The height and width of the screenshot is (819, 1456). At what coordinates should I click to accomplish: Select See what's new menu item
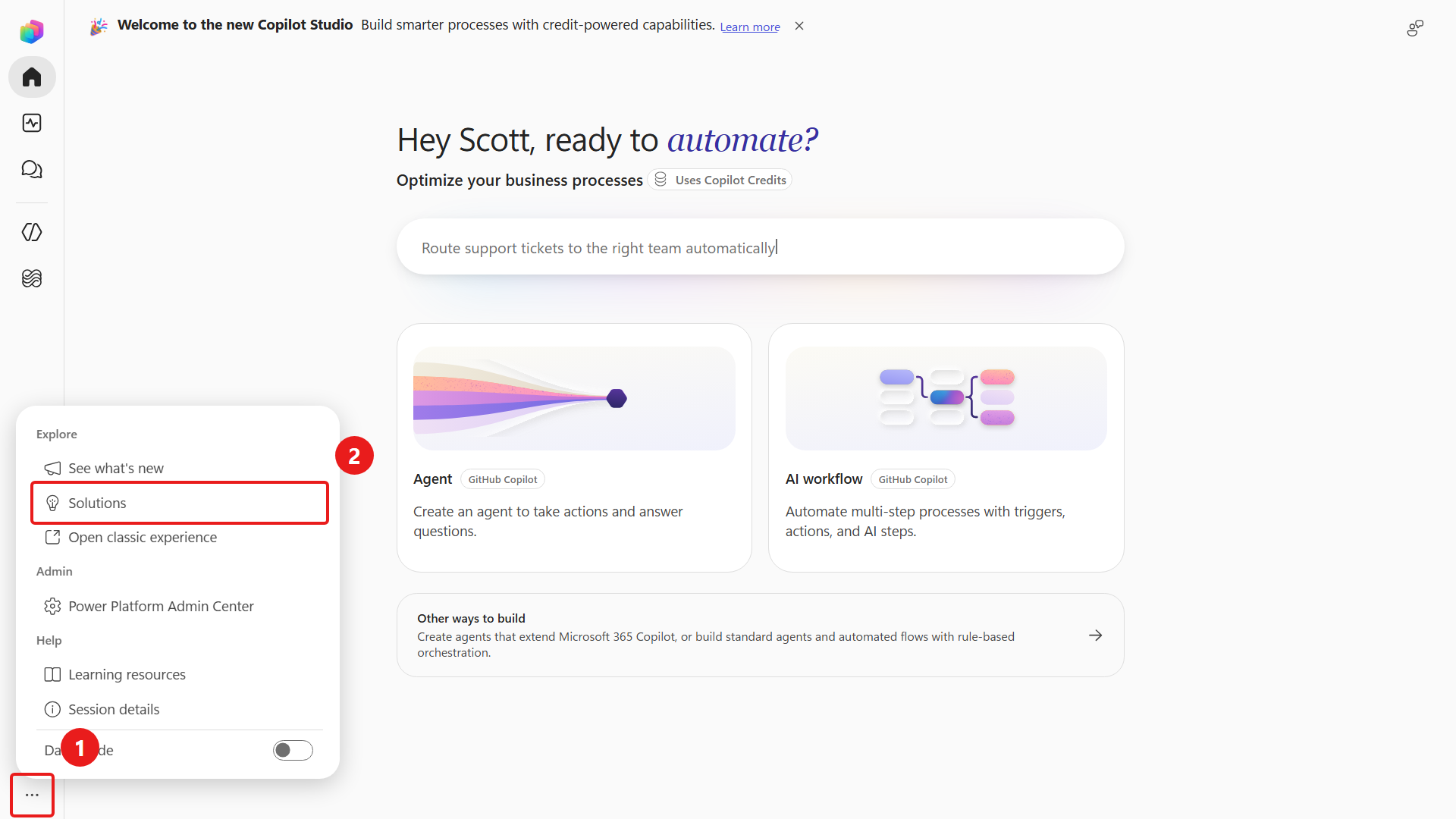180,468
